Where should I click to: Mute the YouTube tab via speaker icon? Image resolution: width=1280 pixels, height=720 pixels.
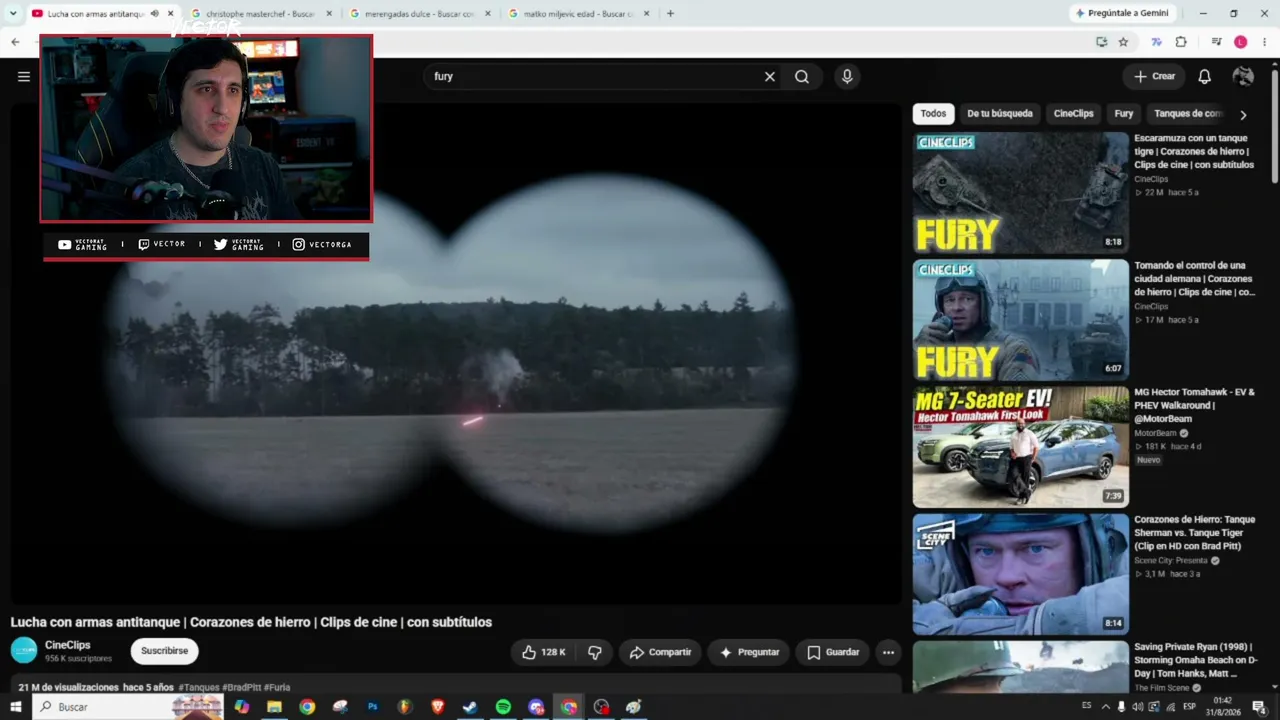click(154, 14)
